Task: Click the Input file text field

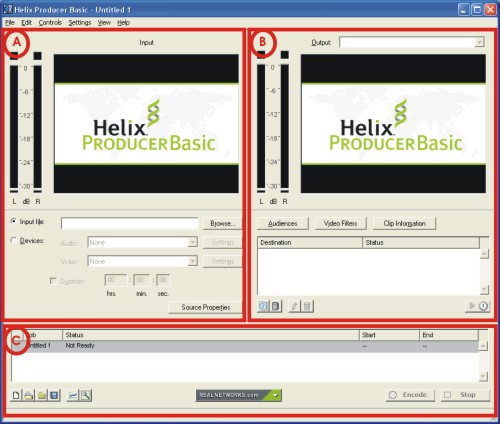Action: point(130,223)
